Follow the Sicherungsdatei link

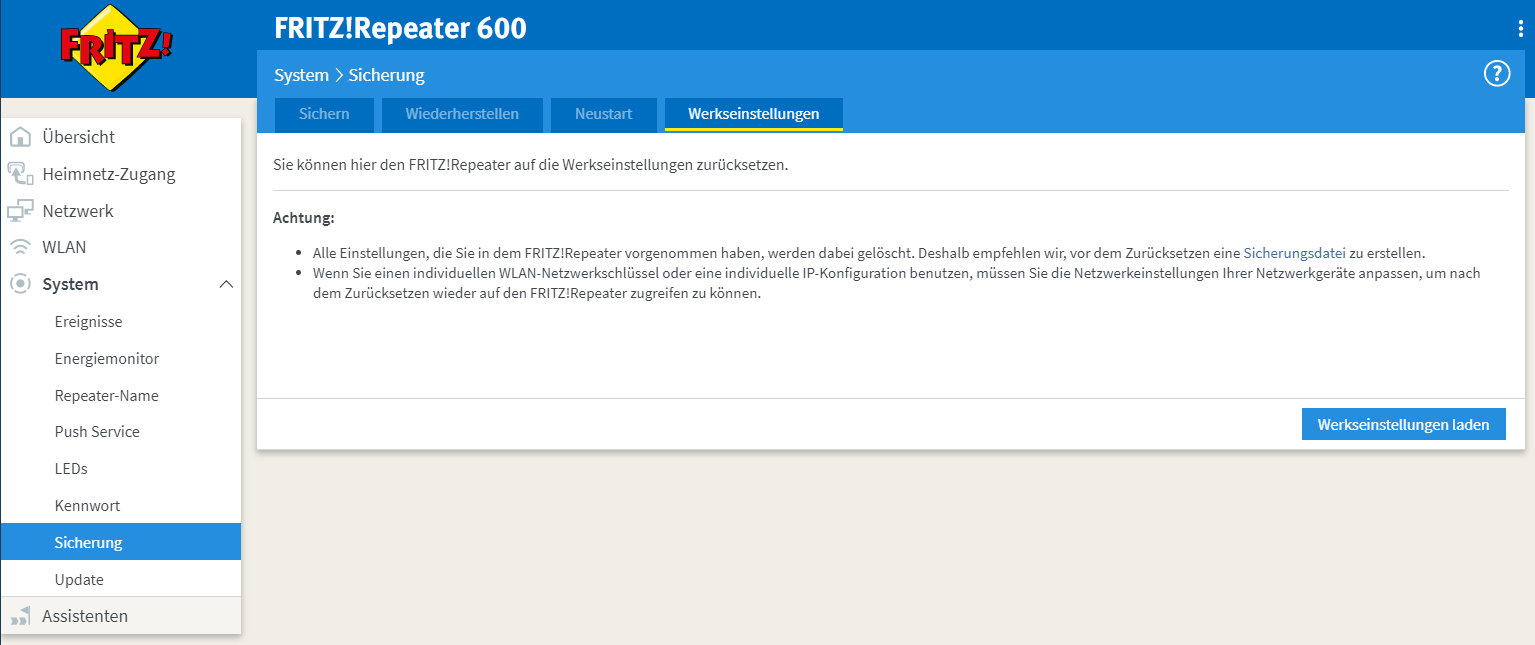point(1294,254)
